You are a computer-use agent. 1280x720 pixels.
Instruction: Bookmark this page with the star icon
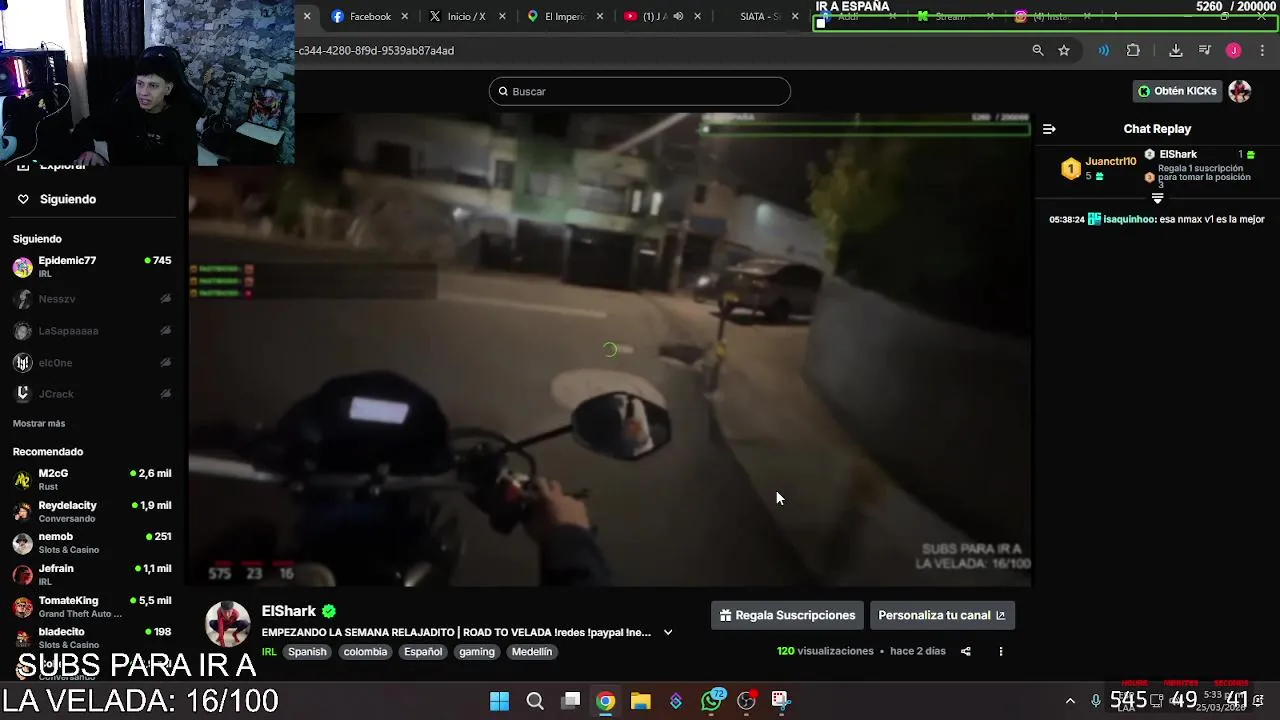1064,50
